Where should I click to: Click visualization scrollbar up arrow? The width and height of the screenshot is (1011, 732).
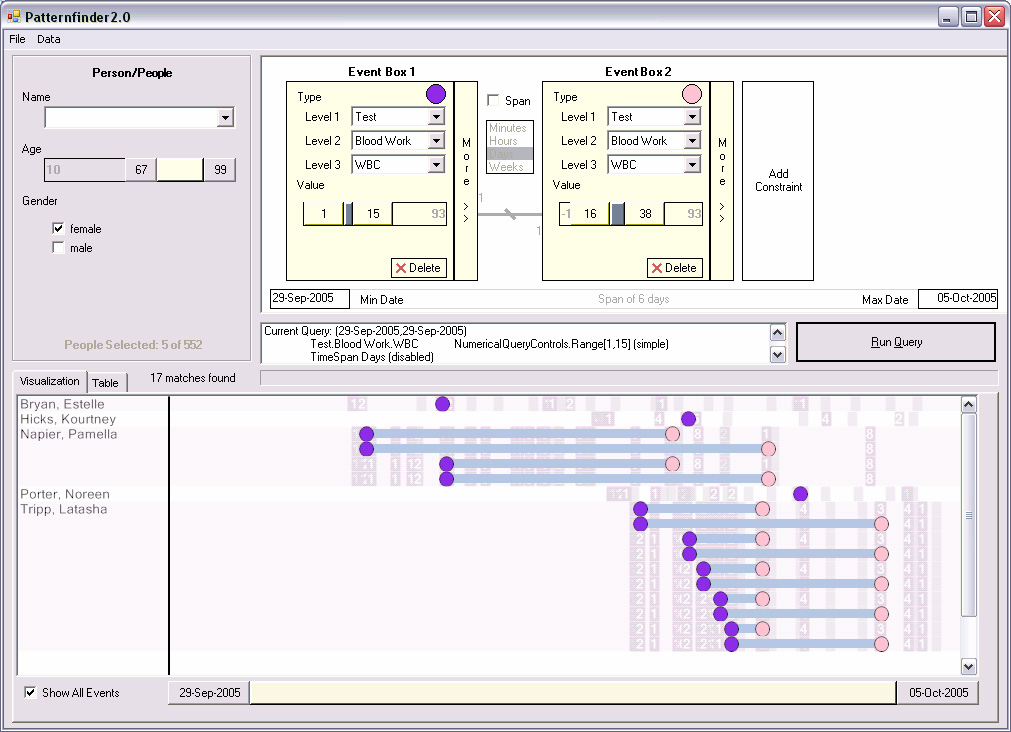pyautogui.click(x=968, y=405)
